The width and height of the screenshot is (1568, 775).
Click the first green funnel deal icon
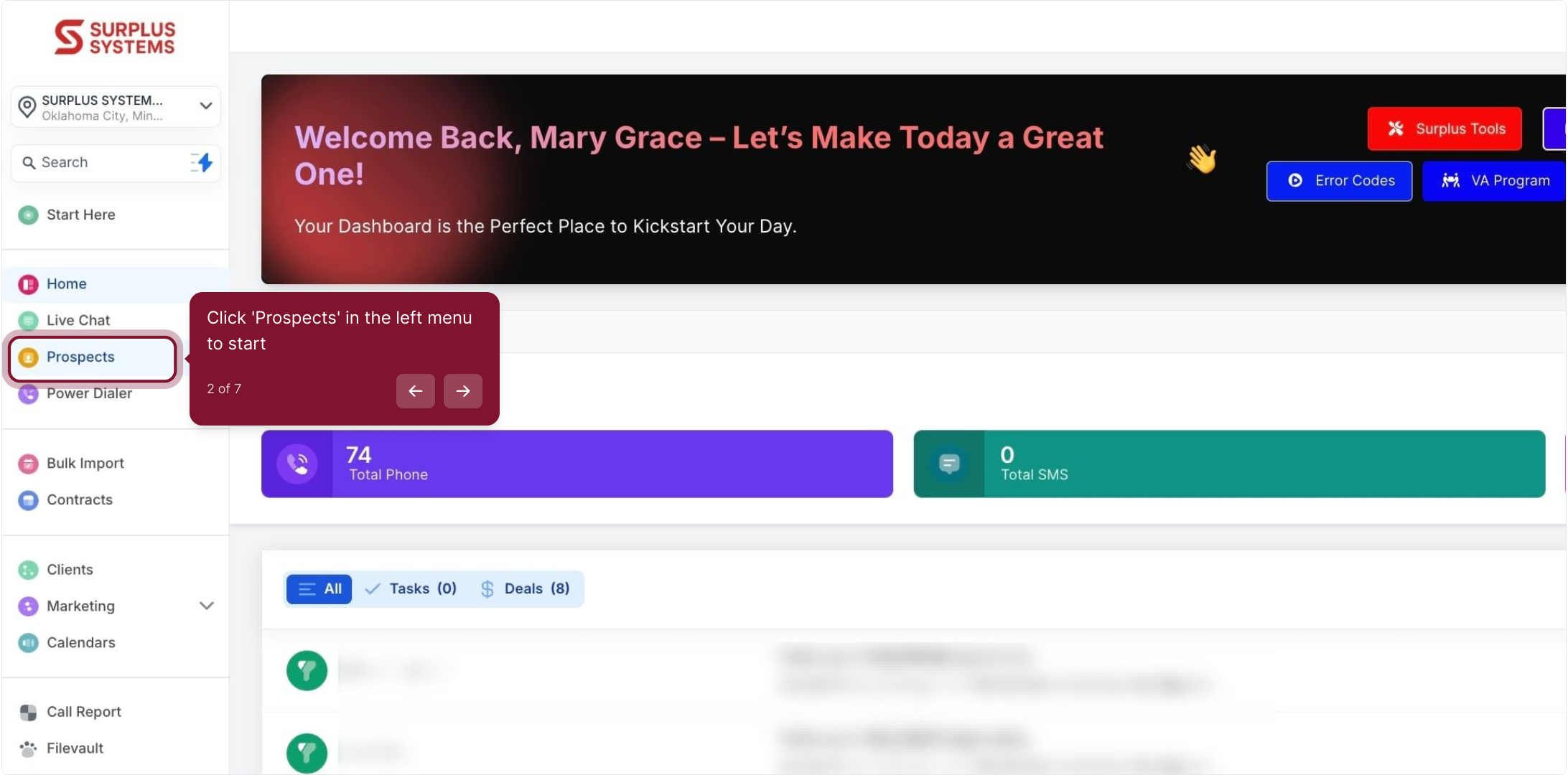[307, 671]
